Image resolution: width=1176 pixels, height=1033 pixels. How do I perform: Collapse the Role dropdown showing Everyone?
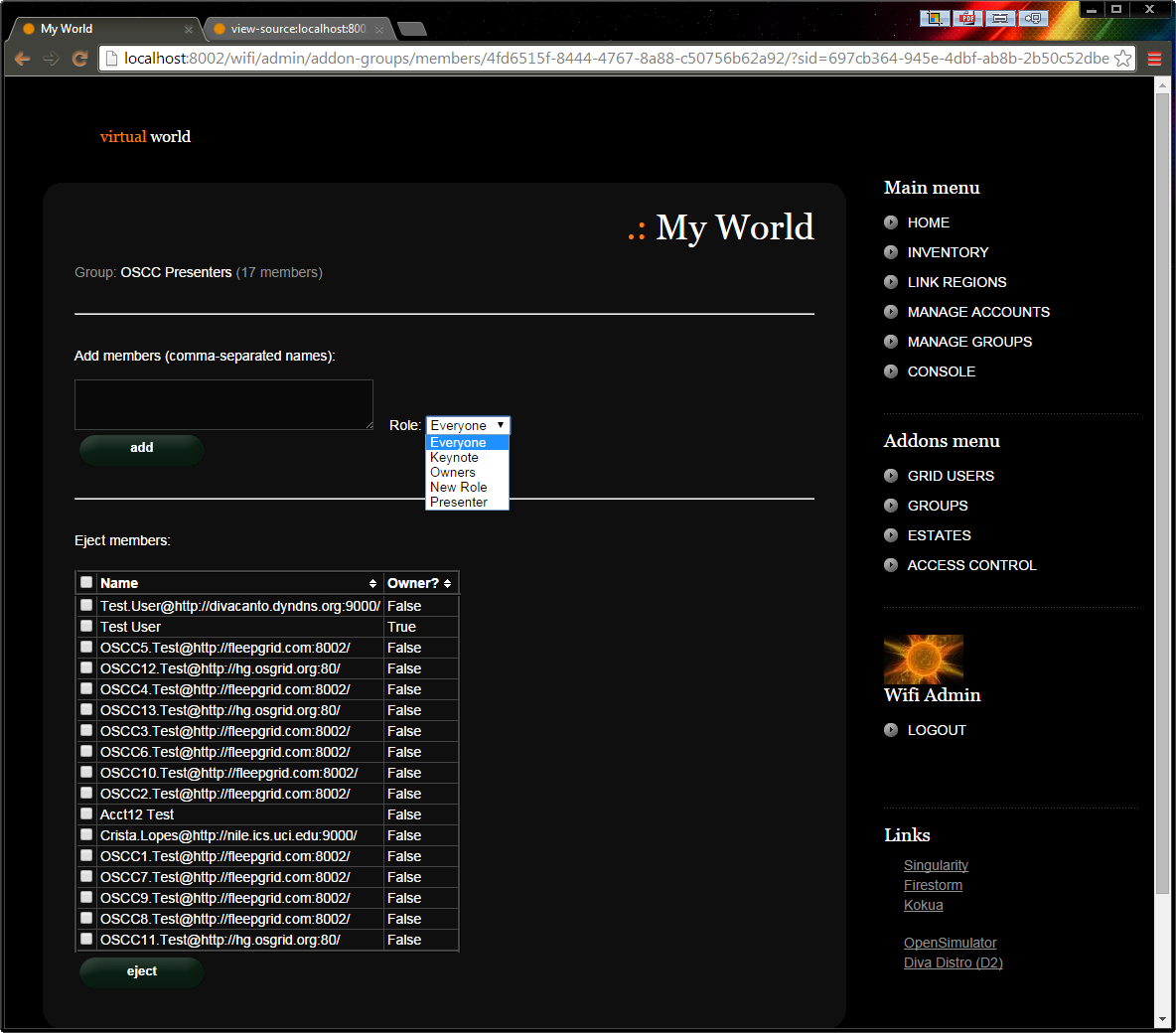point(468,425)
